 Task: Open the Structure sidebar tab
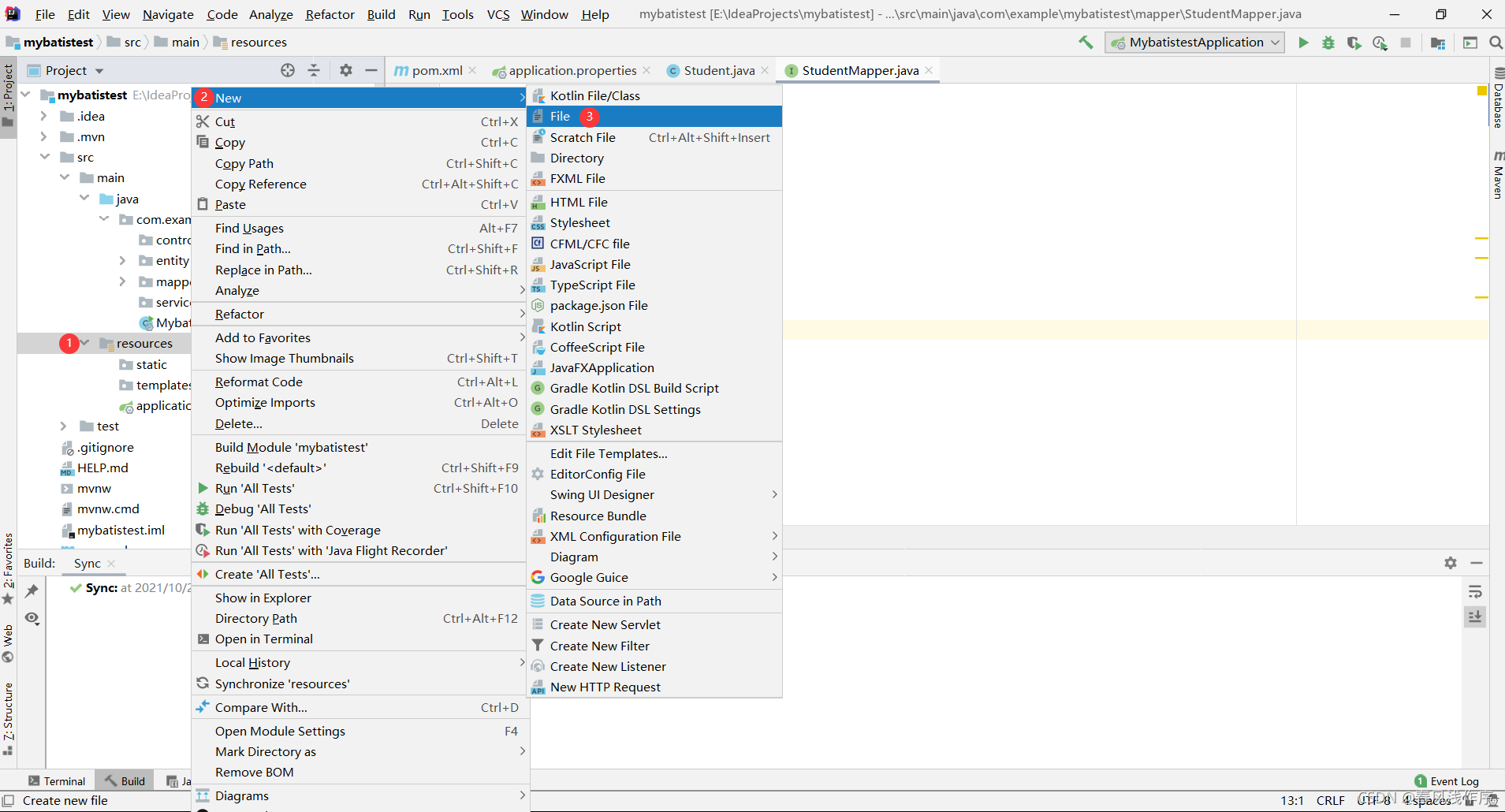tap(8, 719)
